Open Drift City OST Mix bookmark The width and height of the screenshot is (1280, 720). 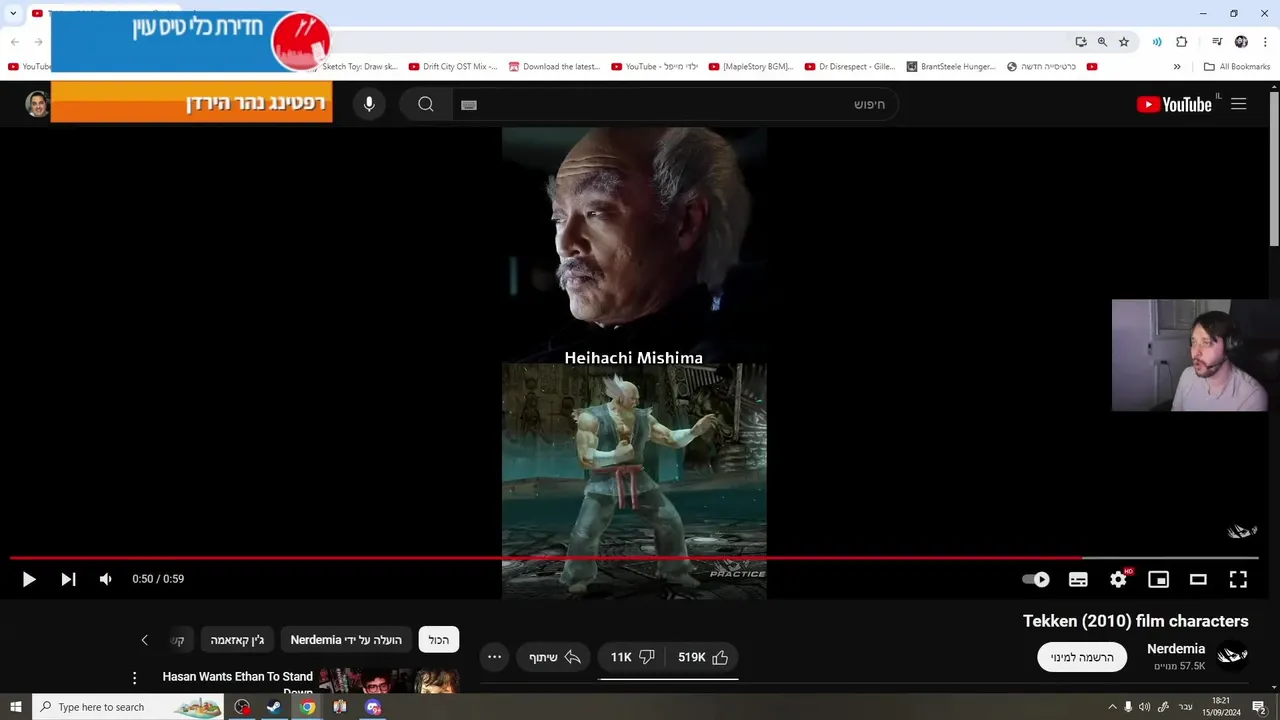coord(453,67)
